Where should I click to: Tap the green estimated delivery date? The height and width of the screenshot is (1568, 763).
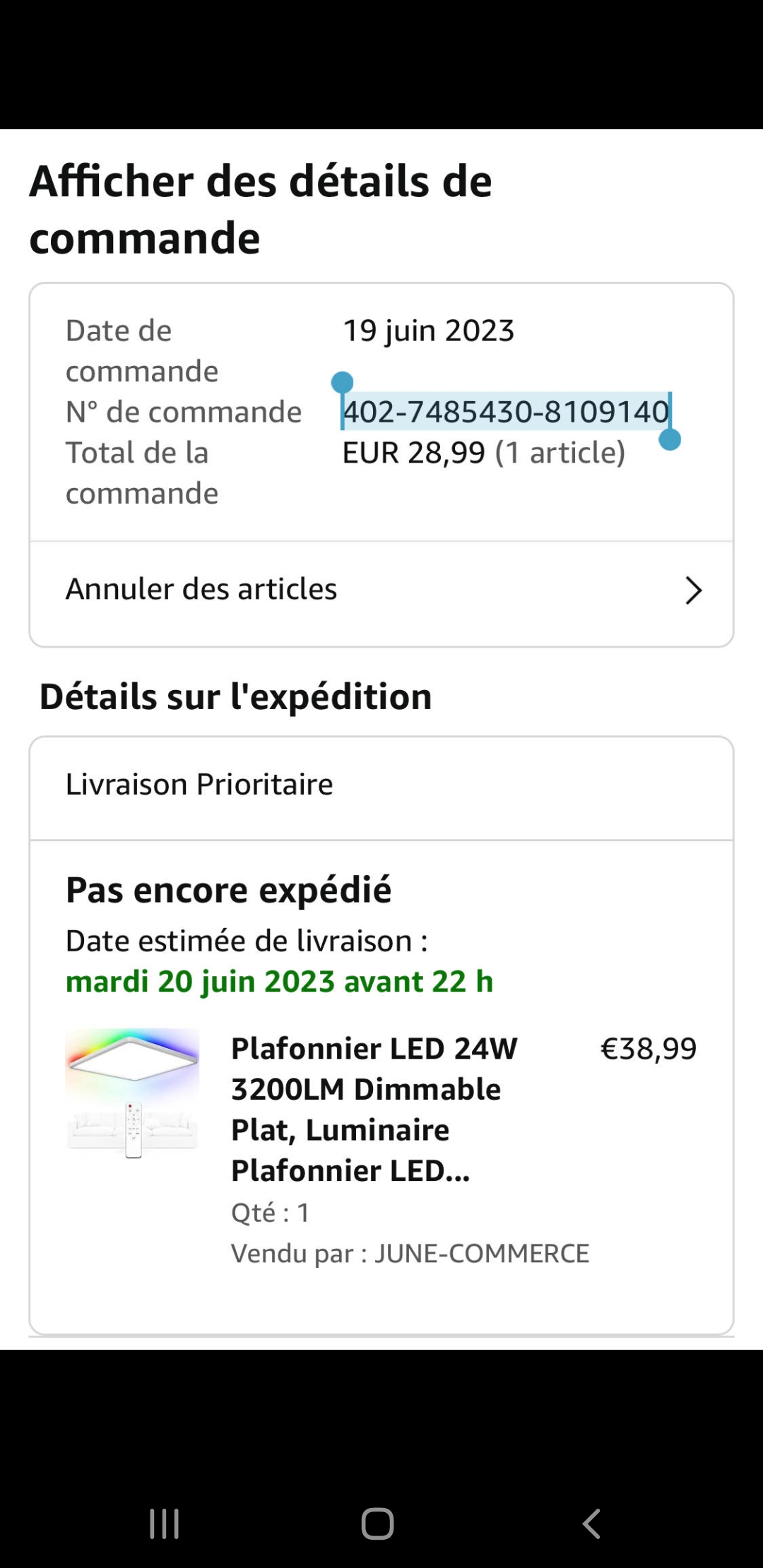279,982
